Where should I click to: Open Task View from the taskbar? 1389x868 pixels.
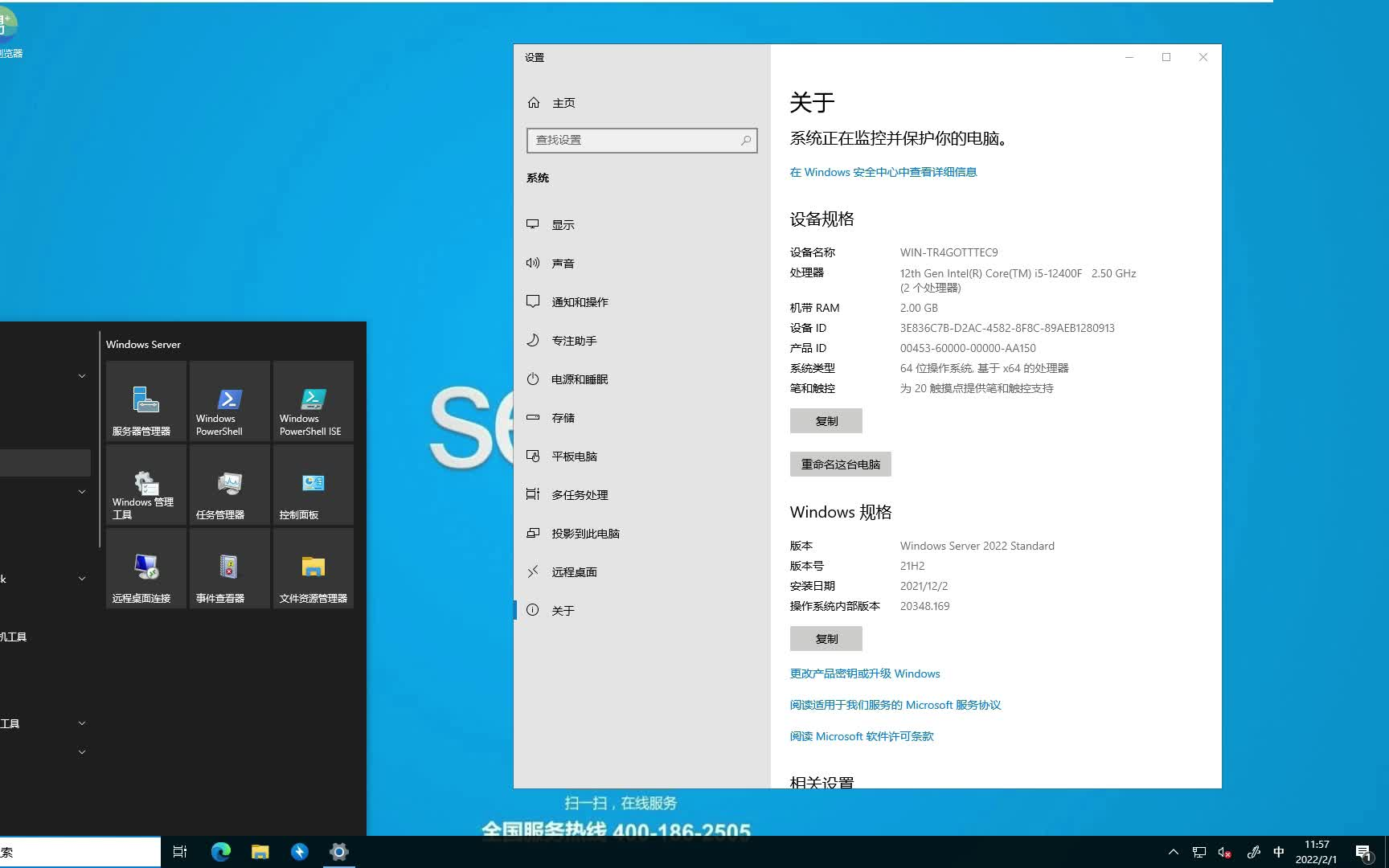(x=180, y=852)
